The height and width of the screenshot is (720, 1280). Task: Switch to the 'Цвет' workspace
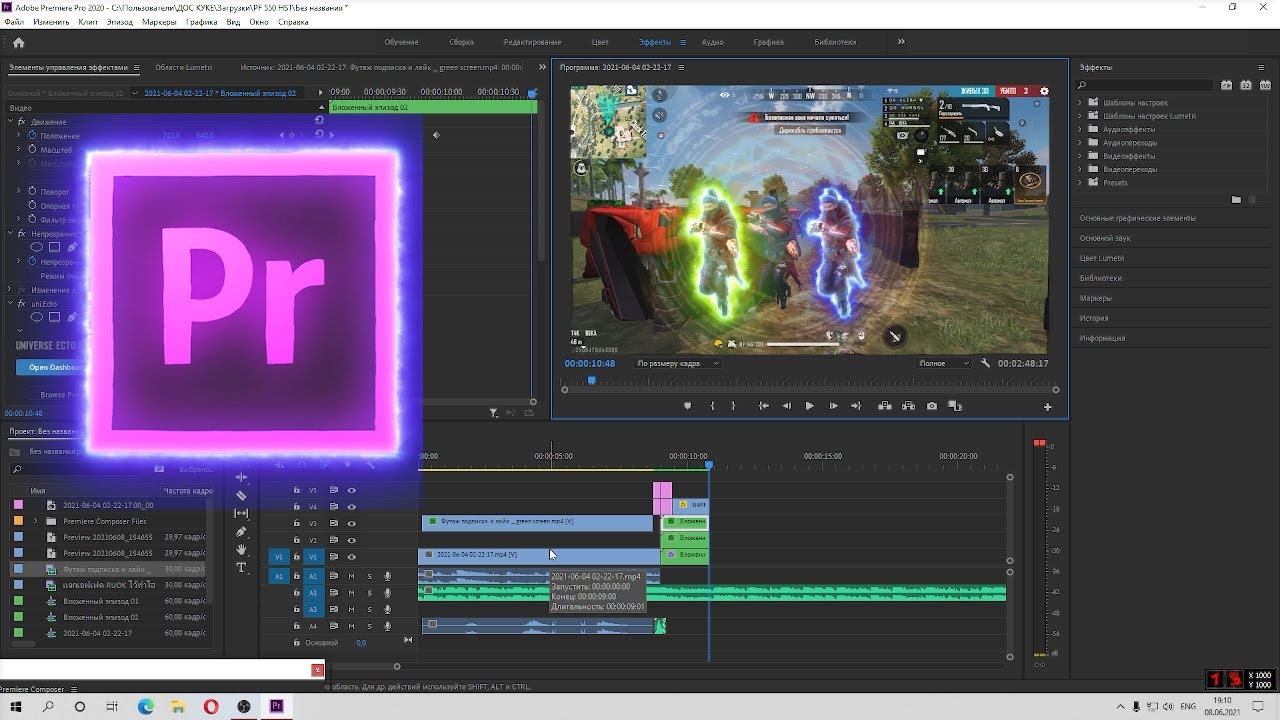(600, 42)
